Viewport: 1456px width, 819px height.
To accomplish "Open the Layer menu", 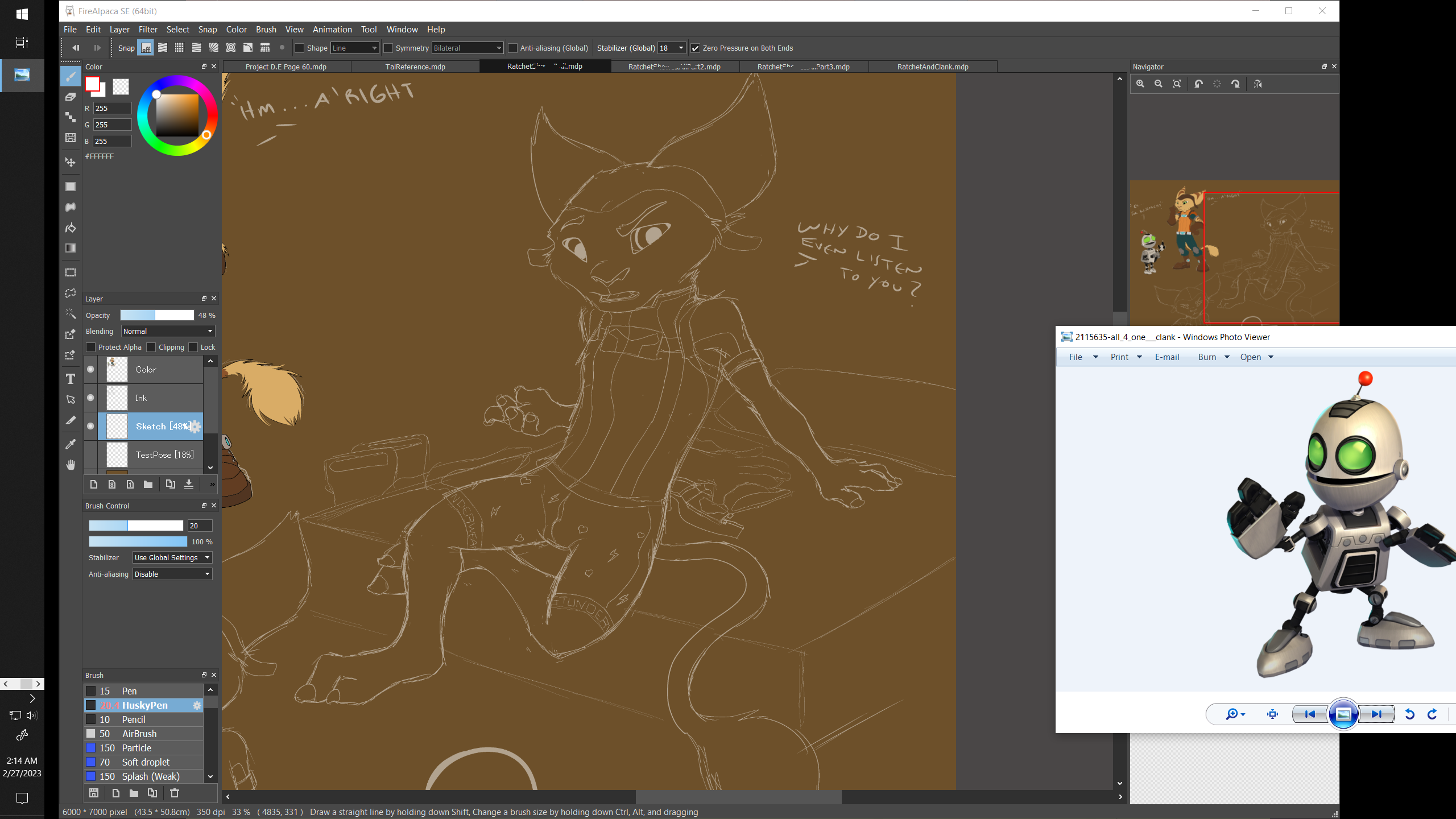I will [119, 30].
